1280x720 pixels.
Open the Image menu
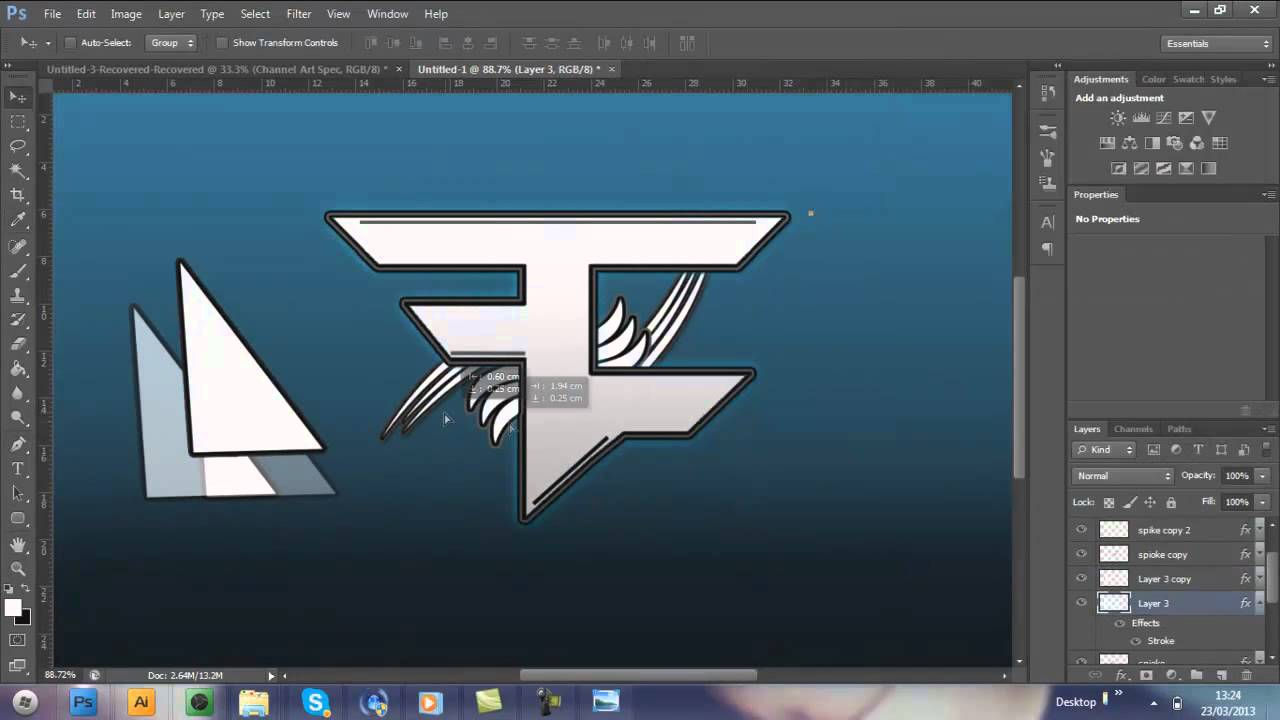tap(126, 14)
